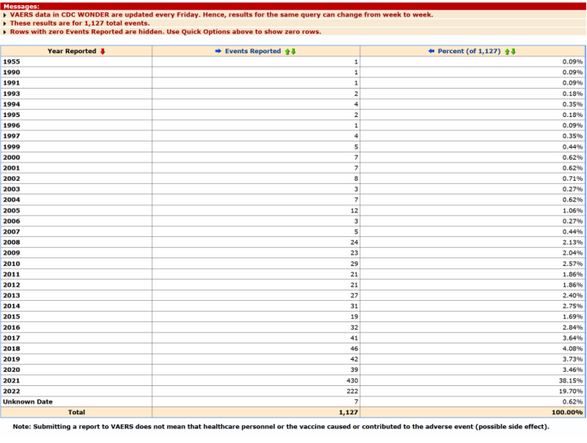Sort Events Reported descending with green down arrow

294,52
